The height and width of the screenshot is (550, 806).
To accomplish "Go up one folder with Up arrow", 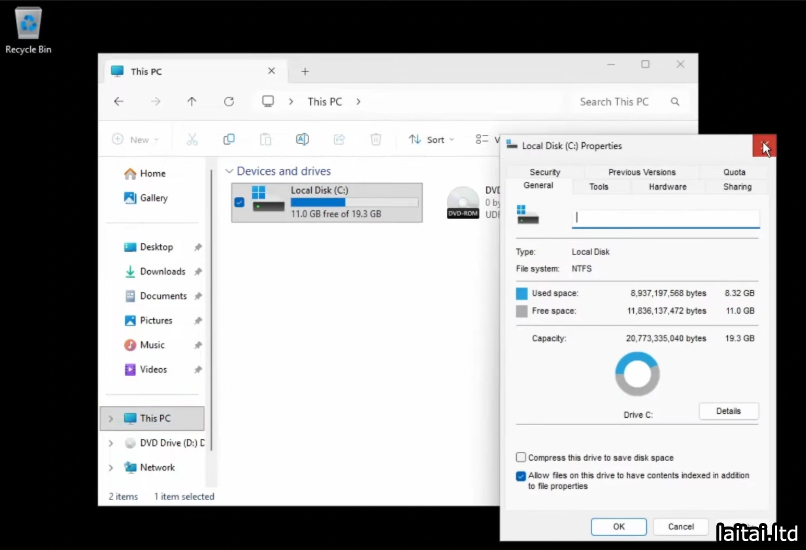I will pos(192,101).
